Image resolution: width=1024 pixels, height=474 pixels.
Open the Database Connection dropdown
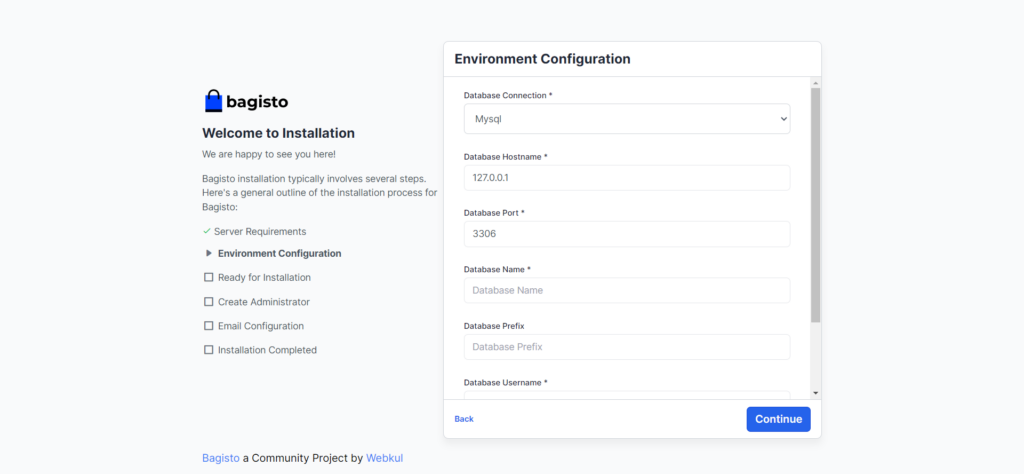coord(626,119)
